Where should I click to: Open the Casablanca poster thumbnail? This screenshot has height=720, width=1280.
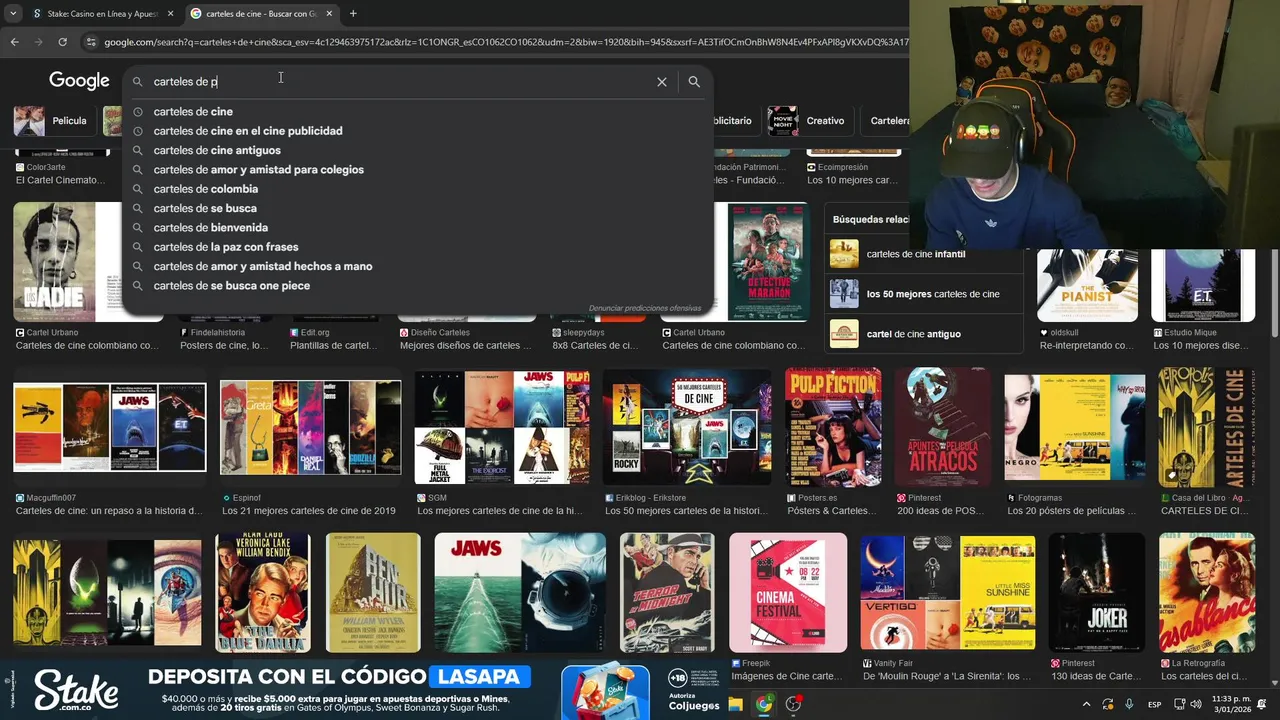[1207, 593]
